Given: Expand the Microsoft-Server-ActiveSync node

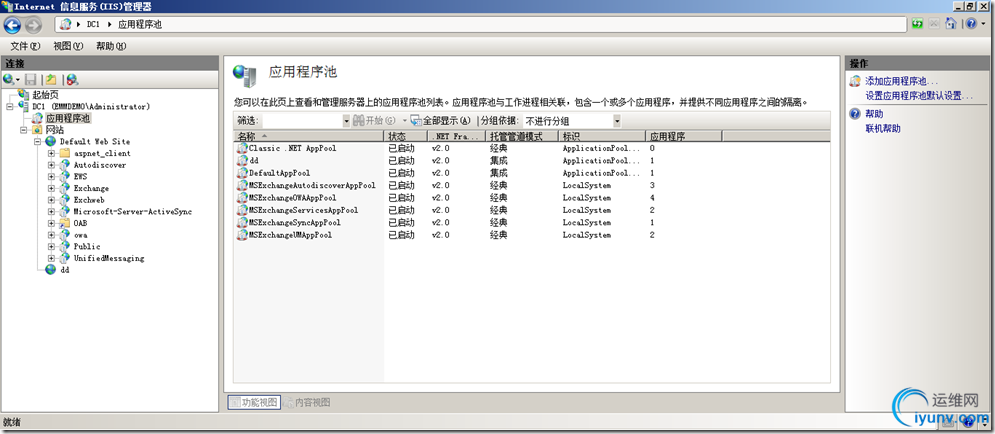Looking at the screenshot, I should [x=51, y=211].
